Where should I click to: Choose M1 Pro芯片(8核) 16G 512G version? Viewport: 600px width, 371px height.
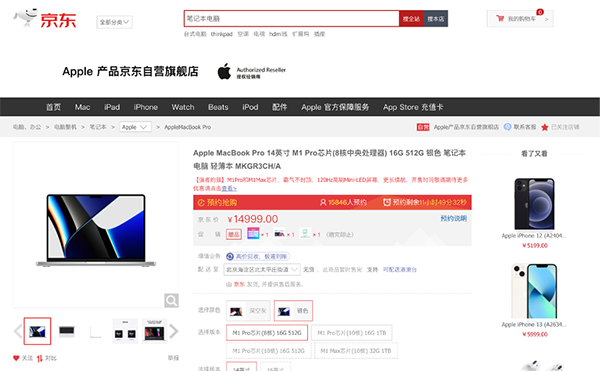pyautogui.click(x=267, y=333)
